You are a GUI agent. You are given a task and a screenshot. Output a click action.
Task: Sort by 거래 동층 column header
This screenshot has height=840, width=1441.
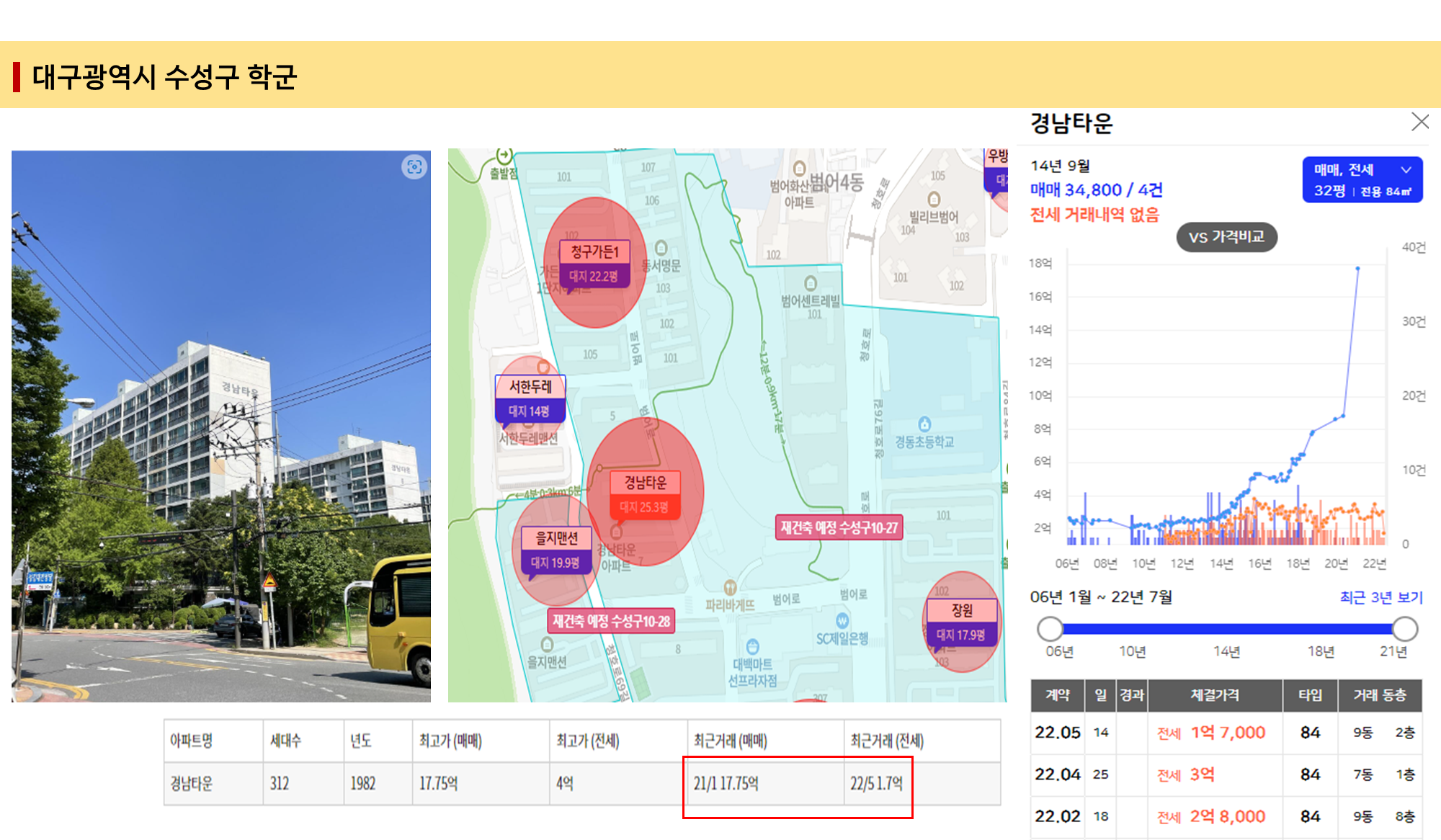pyautogui.click(x=1380, y=695)
